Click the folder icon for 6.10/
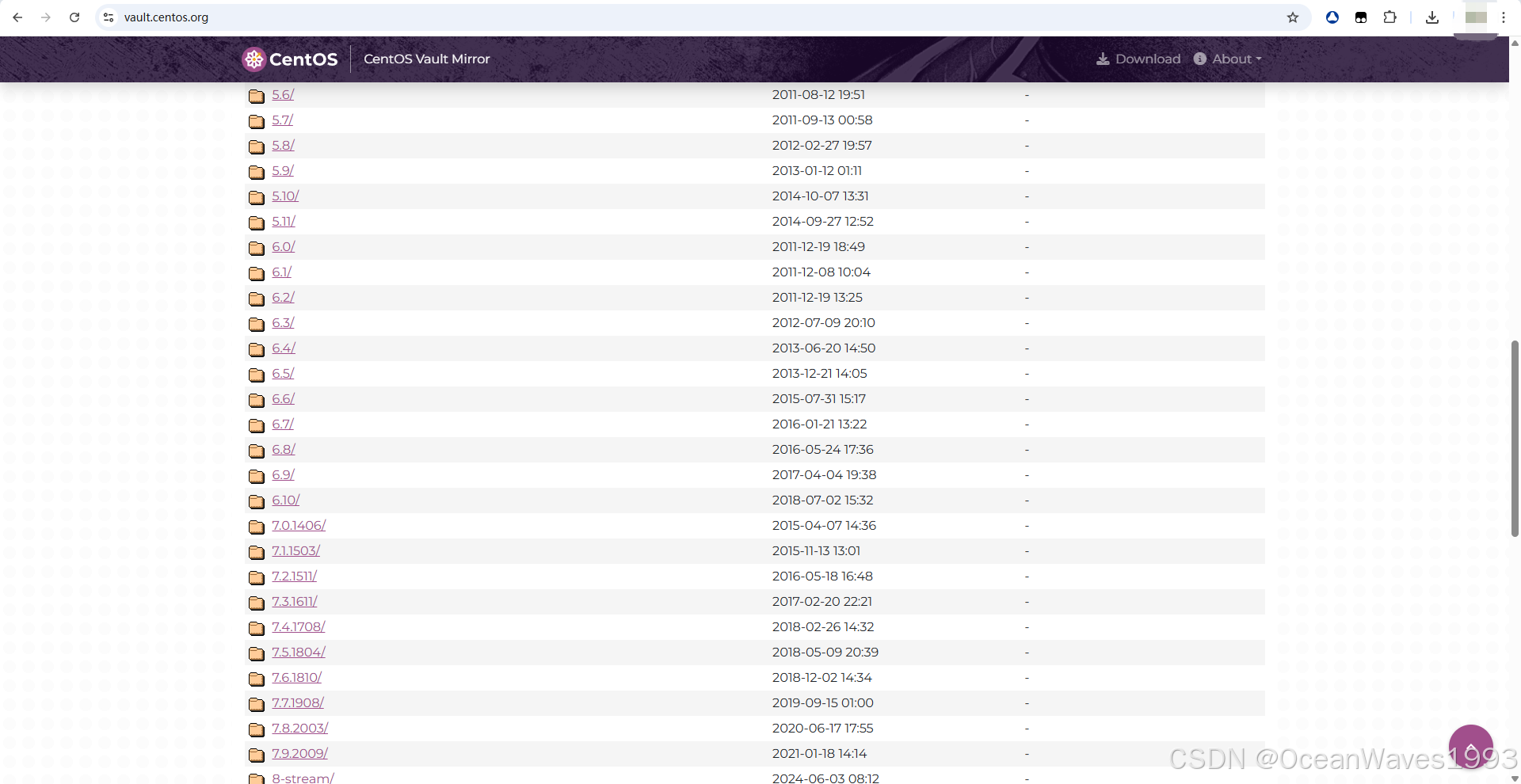This screenshot has height=784, width=1521. click(x=257, y=501)
